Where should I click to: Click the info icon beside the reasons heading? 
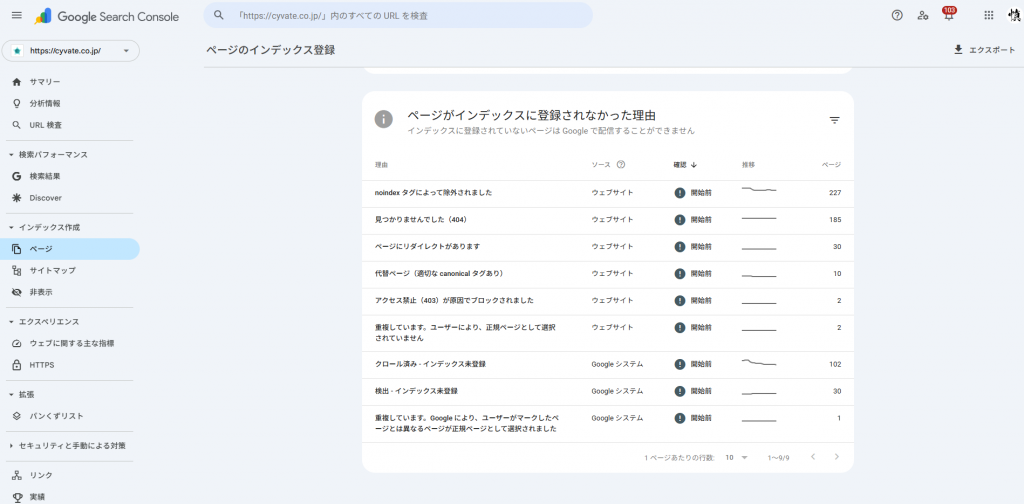pyautogui.click(x=383, y=119)
